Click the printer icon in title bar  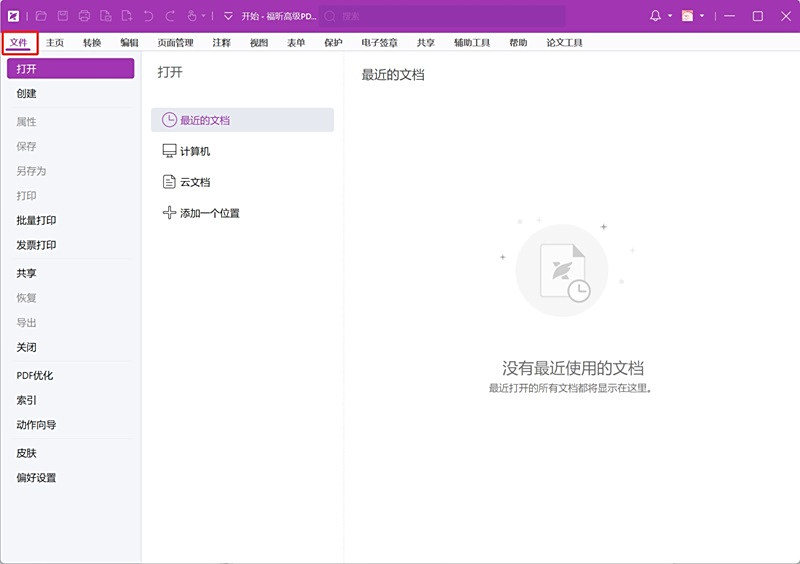click(84, 16)
